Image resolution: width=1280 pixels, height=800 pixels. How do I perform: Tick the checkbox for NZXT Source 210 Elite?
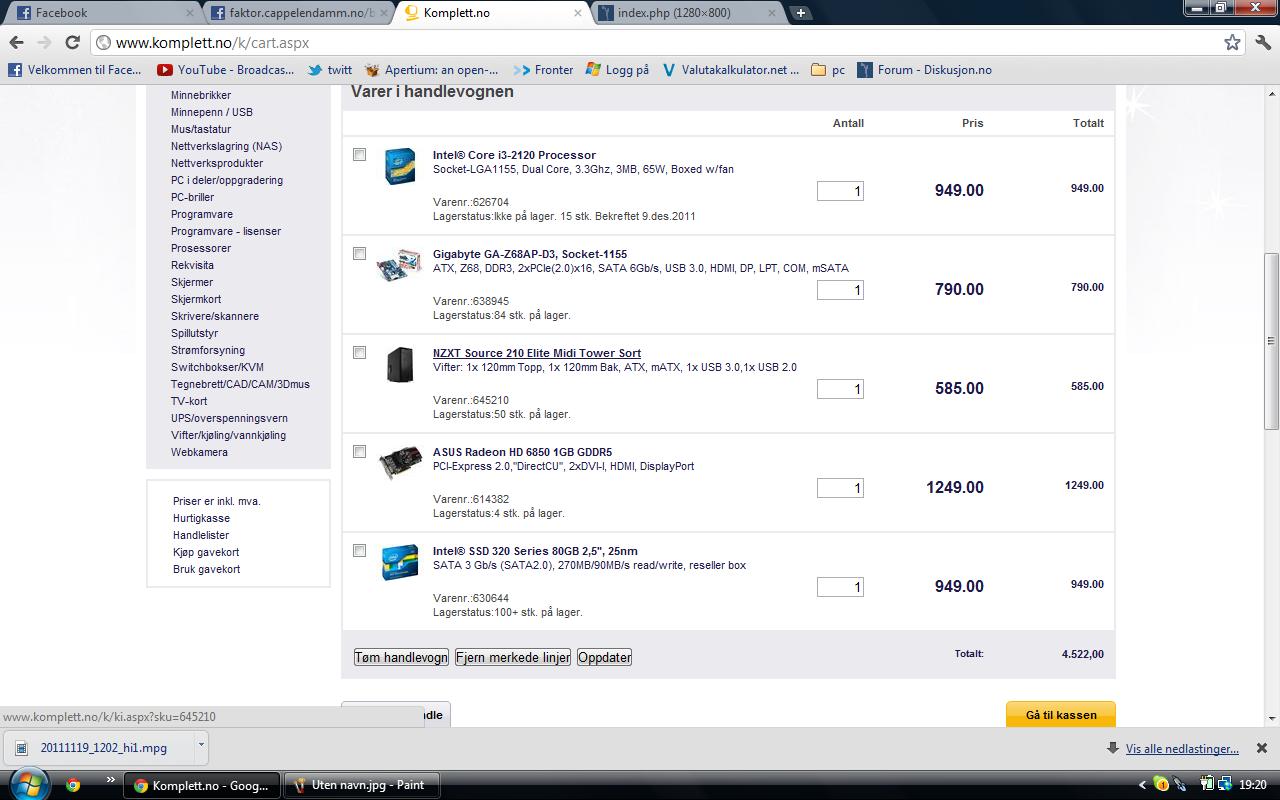(360, 353)
